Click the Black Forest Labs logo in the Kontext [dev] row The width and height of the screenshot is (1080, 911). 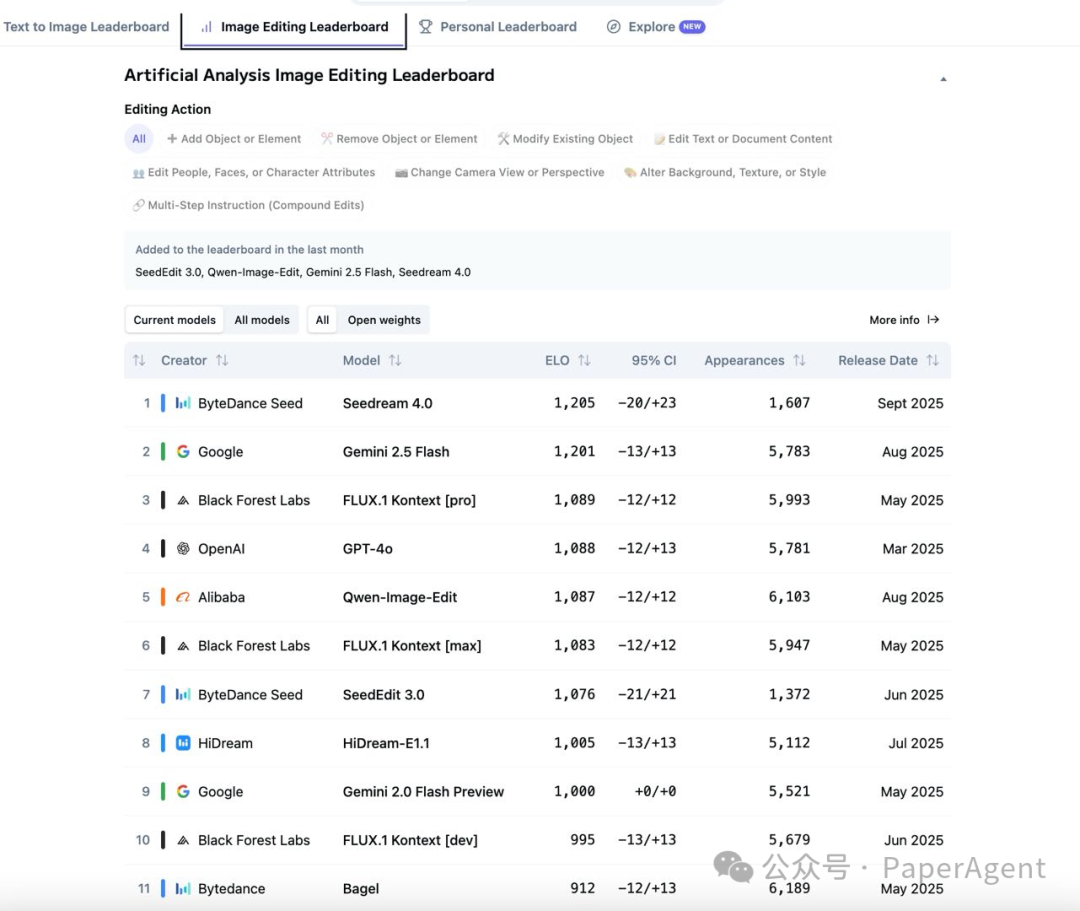coord(183,840)
